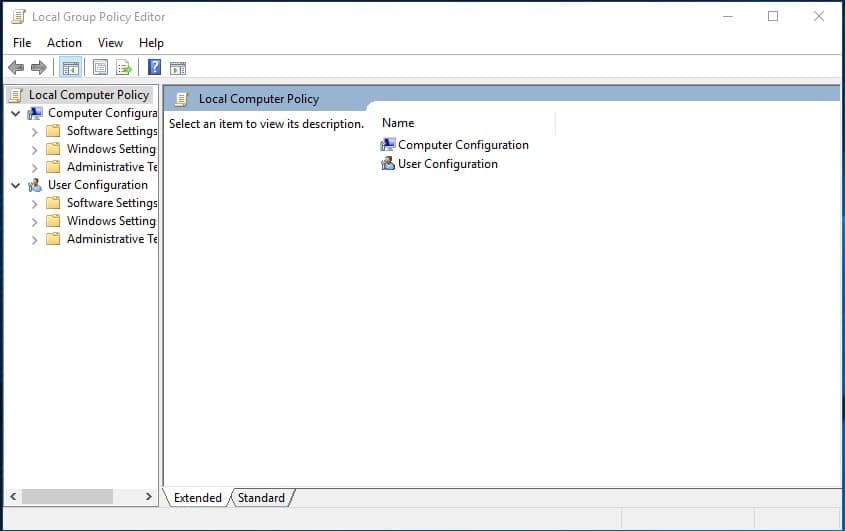Click the User Configuration icon in the tree
Screen dimensions: 845x531
click(x=35, y=185)
